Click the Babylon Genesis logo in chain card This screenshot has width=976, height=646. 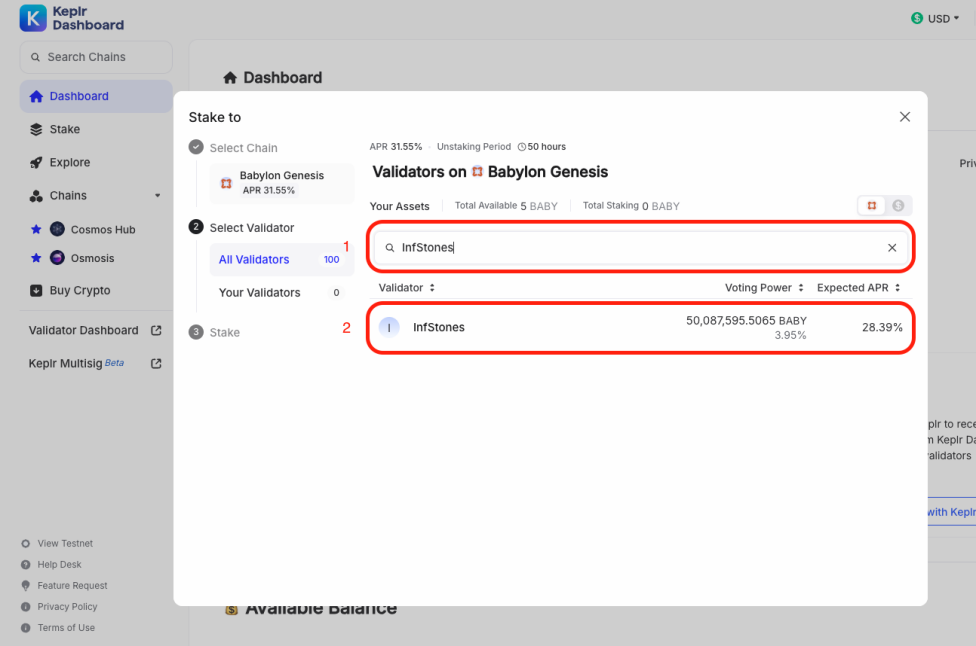point(227,183)
